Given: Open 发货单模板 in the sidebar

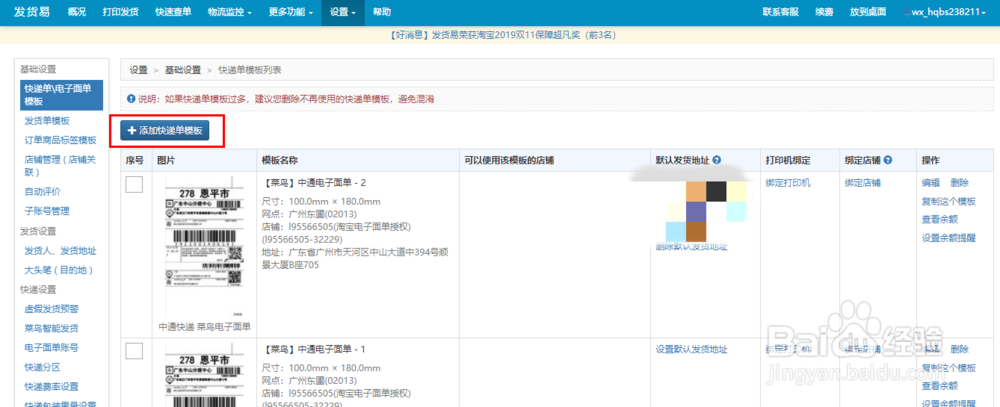Looking at the screenshot, I should click(47, 121).
